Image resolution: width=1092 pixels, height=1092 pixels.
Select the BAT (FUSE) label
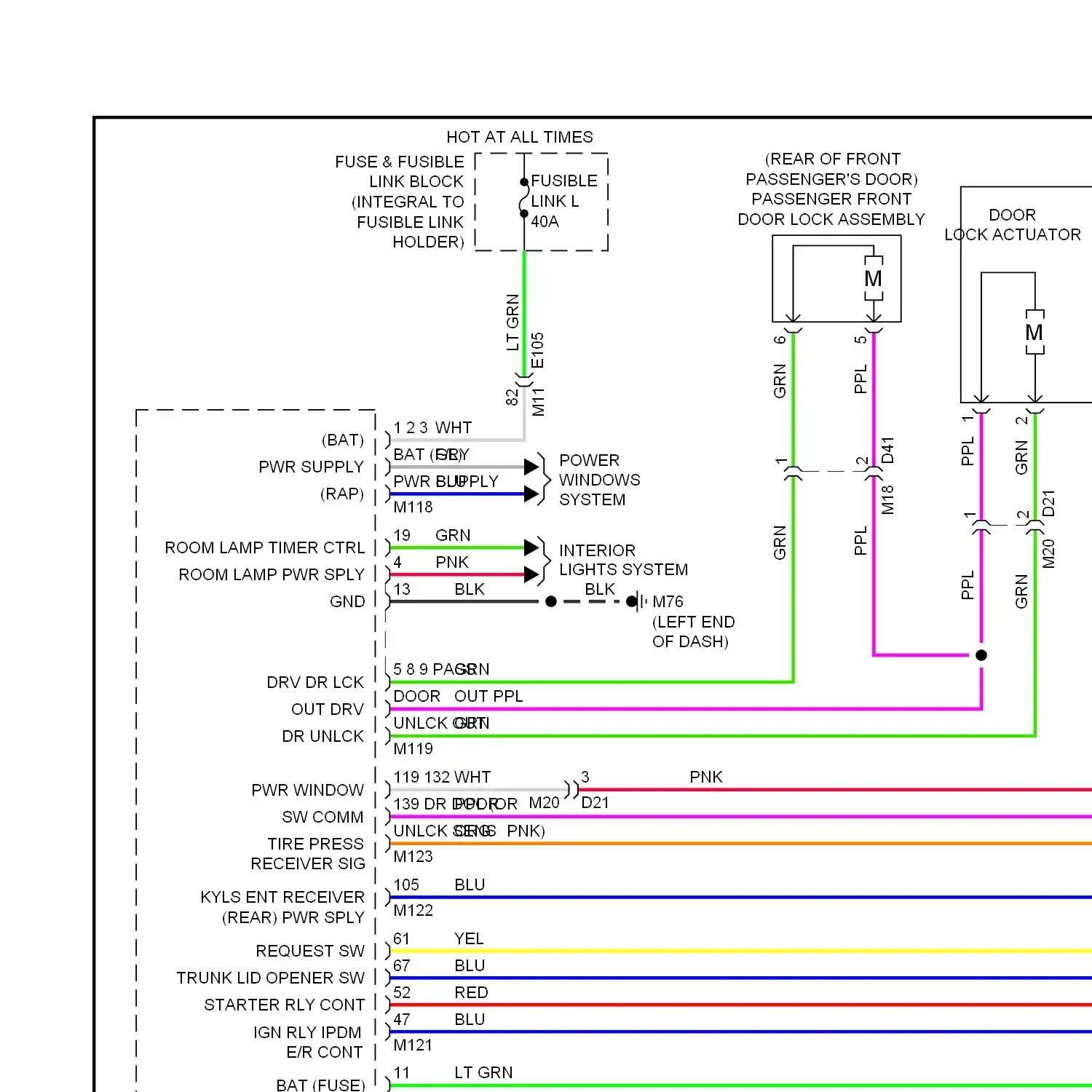coord(320,1085)
